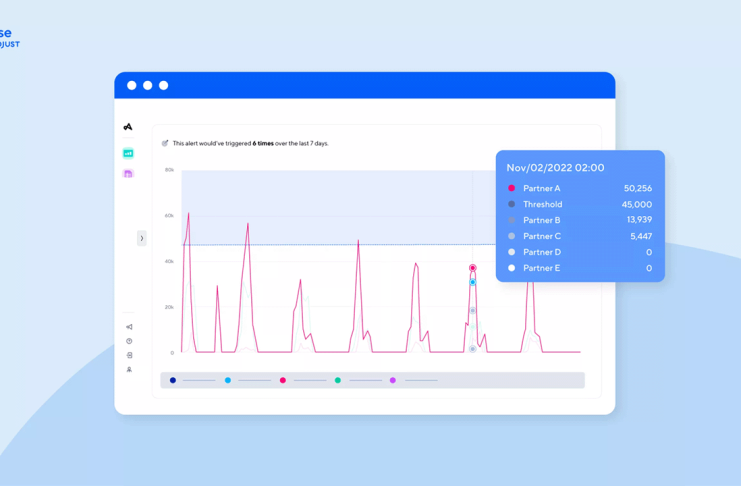Click the alert icon beside trigger message

pyautogui.click(x=165, y=143)
